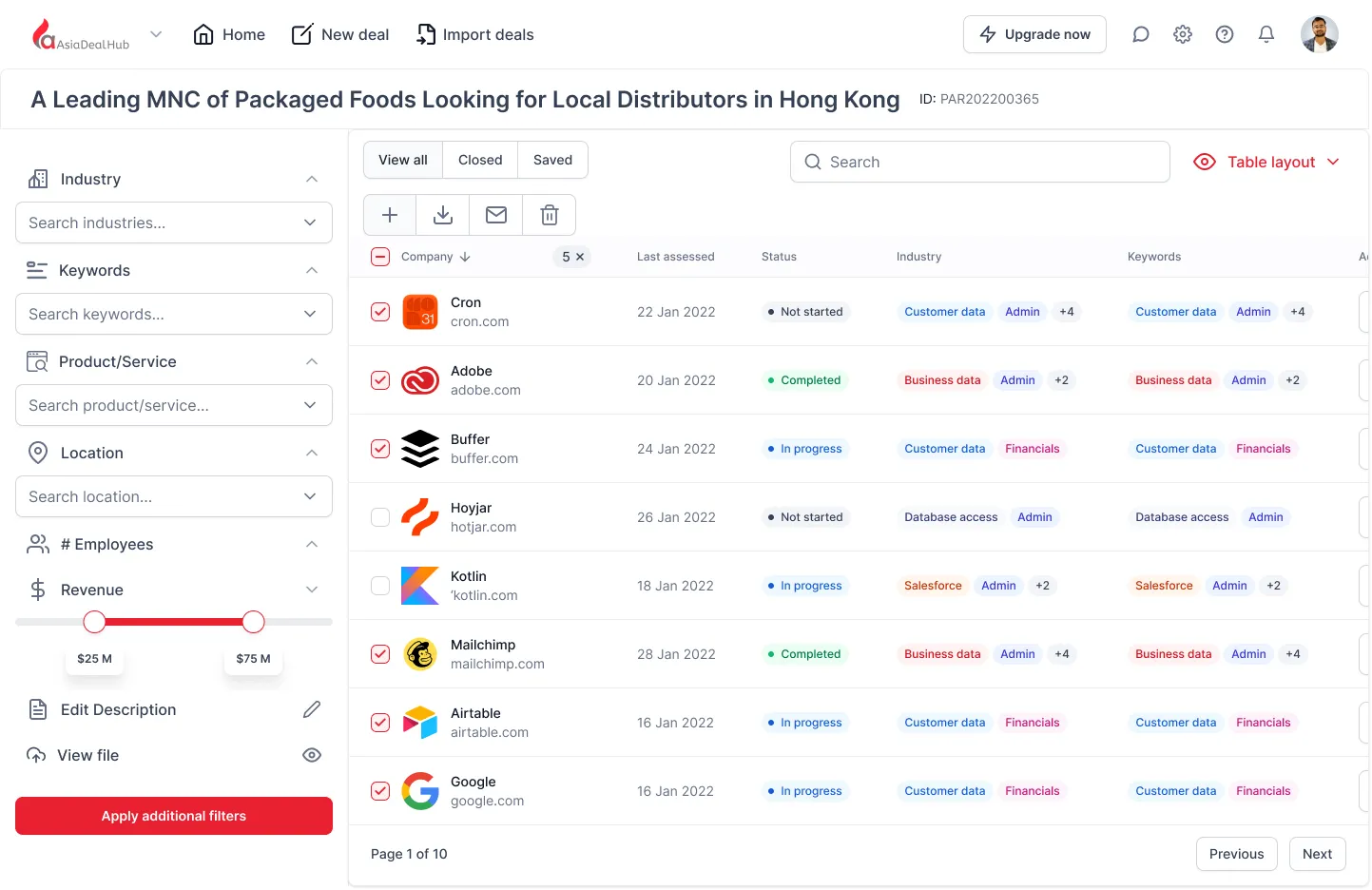Click the $75 M revenue slider handle
The height and width of the screenshot is (890, 1372).
[x=253, y=622]
